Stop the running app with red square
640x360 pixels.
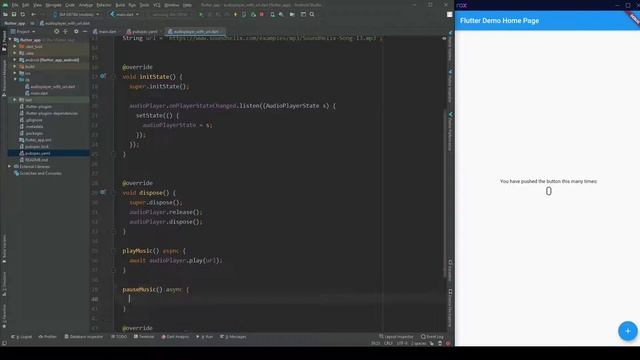coord(262,14)
